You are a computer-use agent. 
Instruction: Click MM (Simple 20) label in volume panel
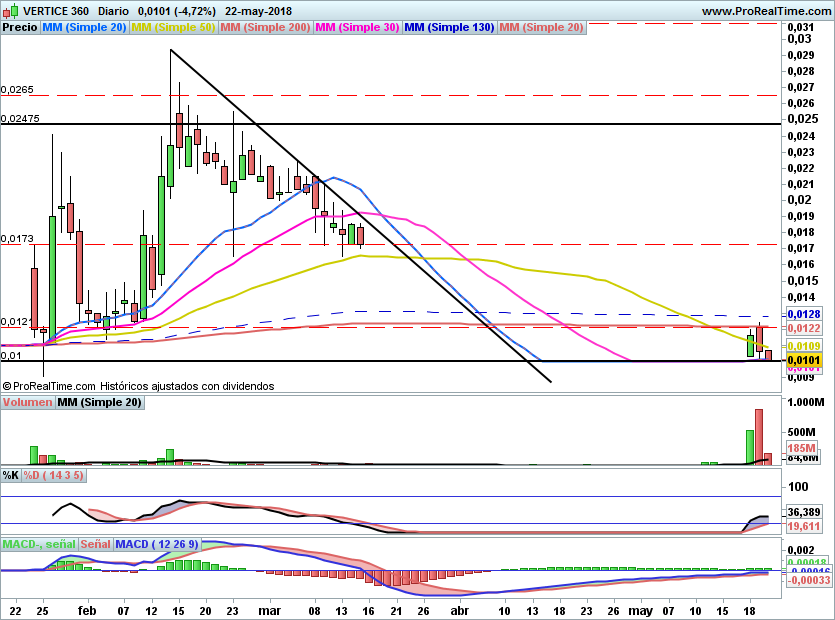point(99,402)
